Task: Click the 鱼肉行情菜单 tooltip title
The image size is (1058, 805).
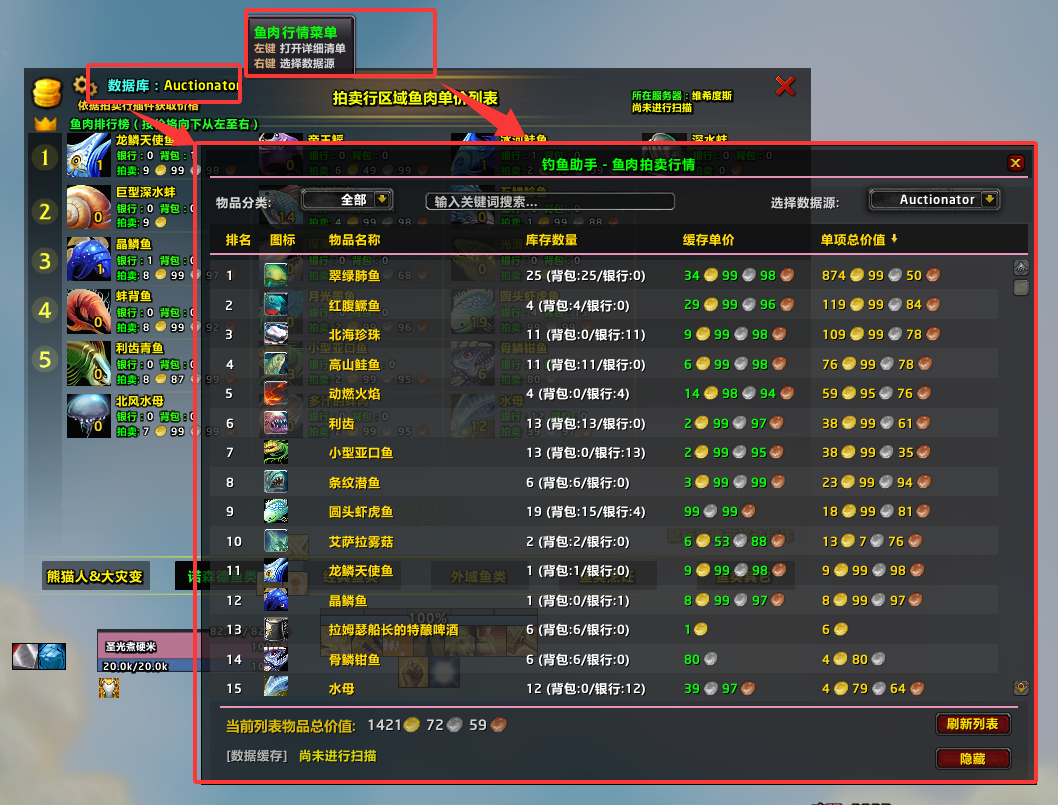Action: (x=296, y=32)
